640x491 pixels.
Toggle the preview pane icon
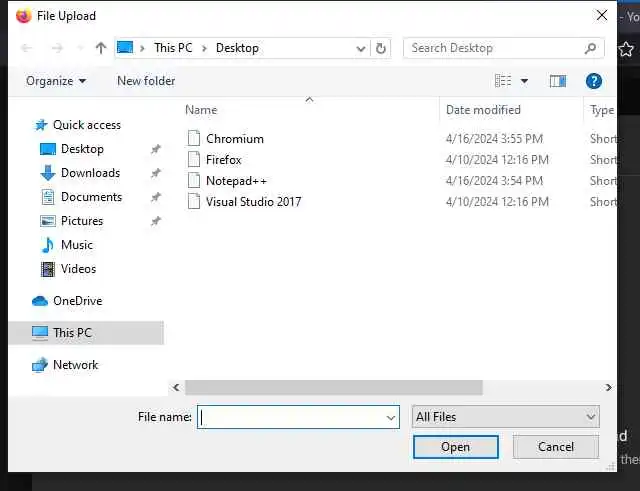click(x=558, y=81)
